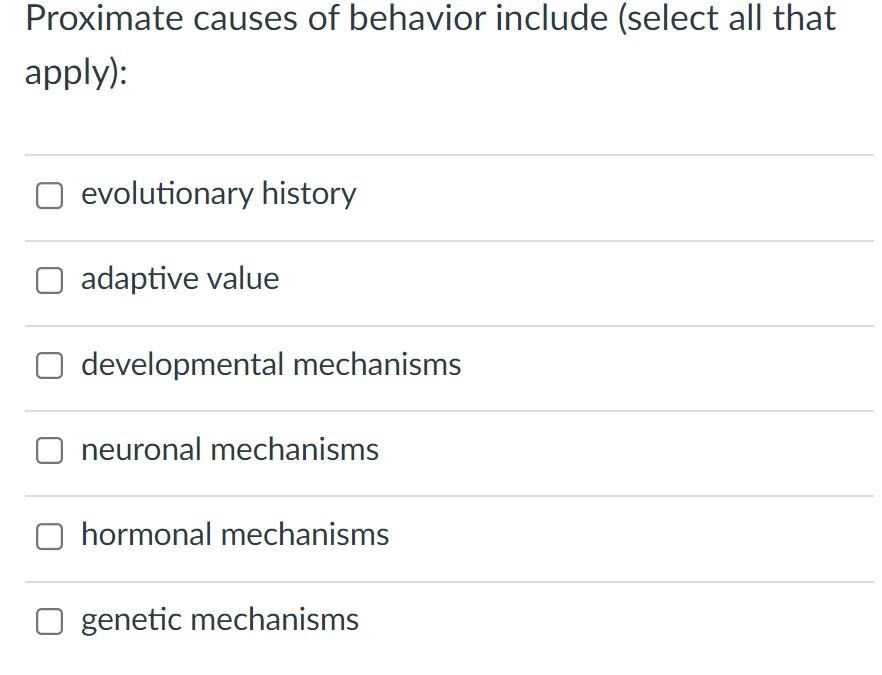Check the developmental mechanisms checkbox

48,365
